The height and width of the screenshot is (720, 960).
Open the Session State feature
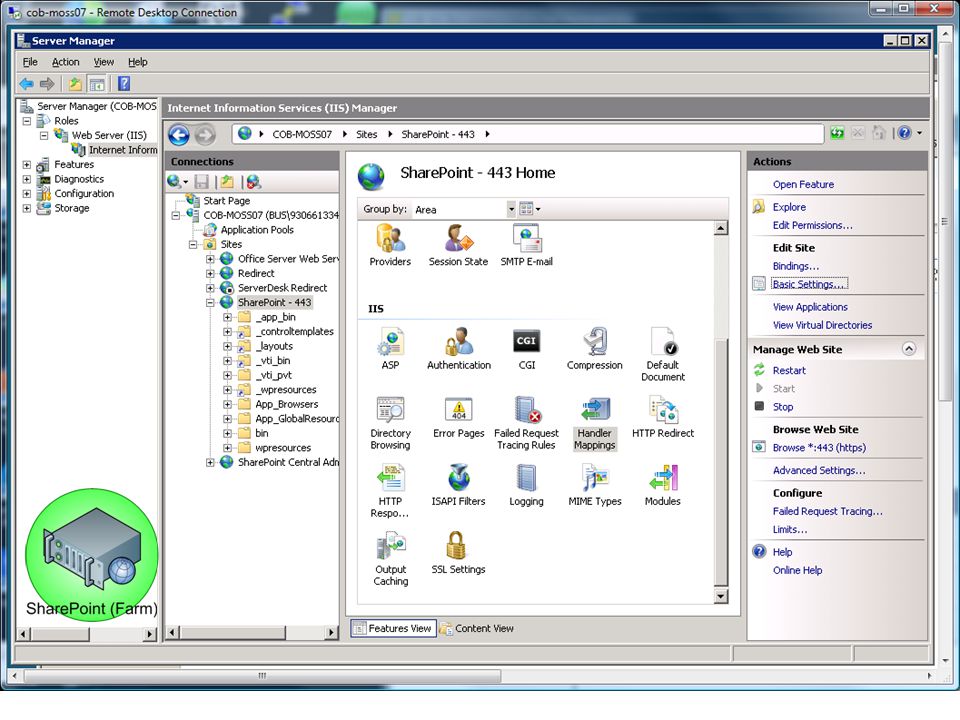[x=458, y=246]
